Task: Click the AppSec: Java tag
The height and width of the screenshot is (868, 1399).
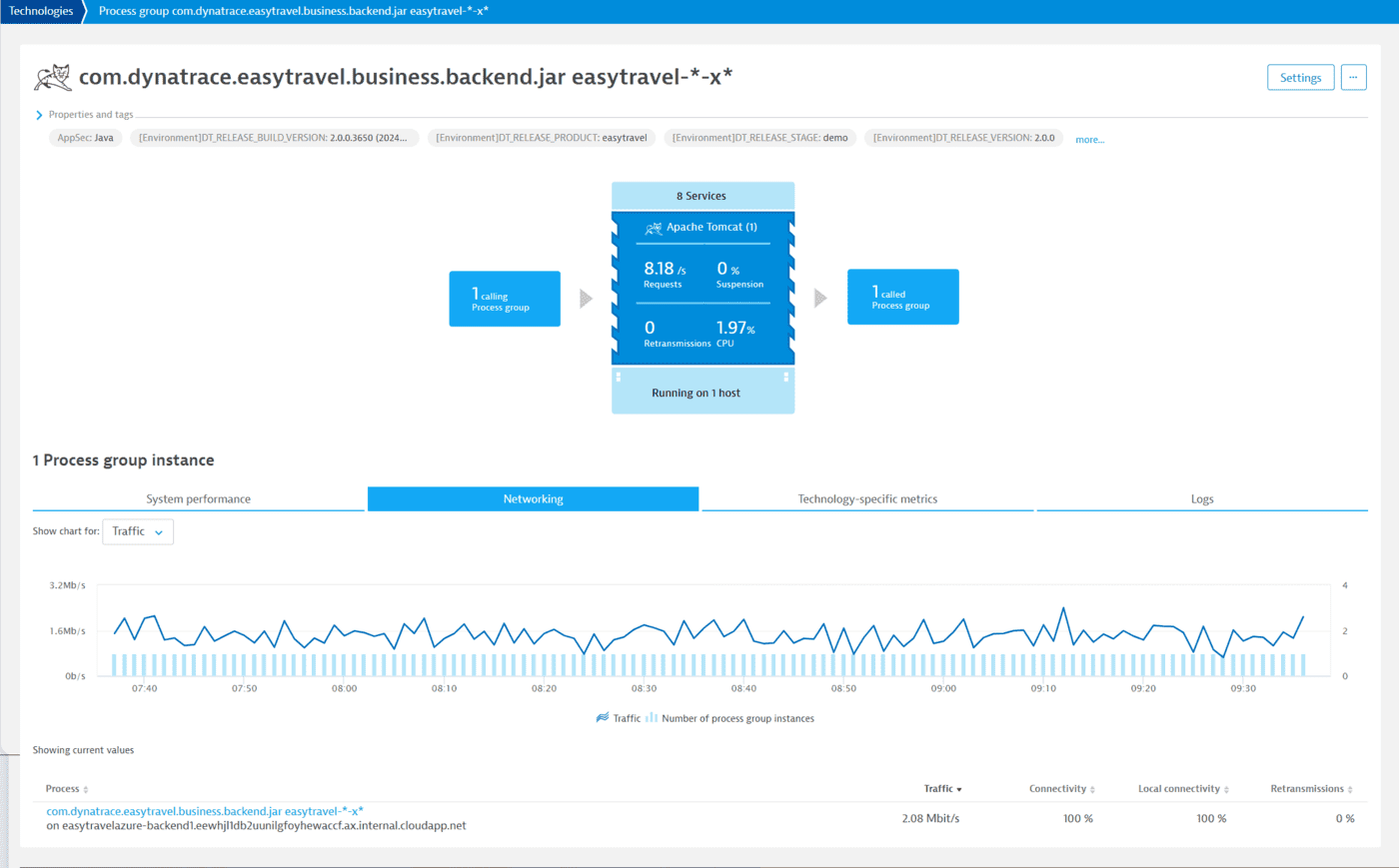Action: click(85, 138)
